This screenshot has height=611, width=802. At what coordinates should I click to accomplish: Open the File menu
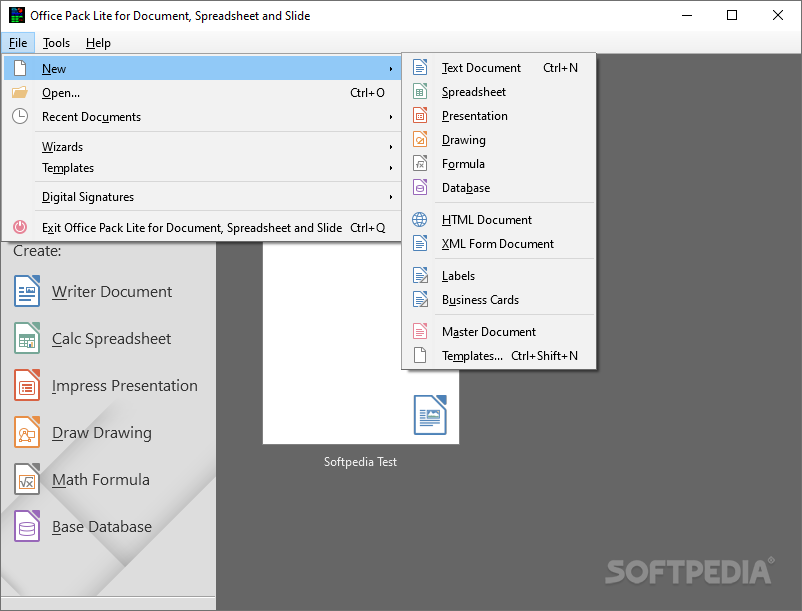click(x=18, y=42)
